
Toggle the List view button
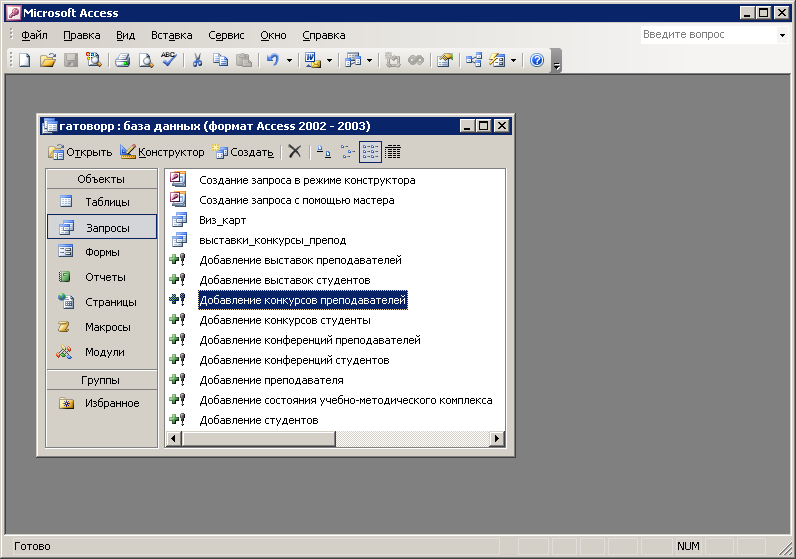point(370,151)
